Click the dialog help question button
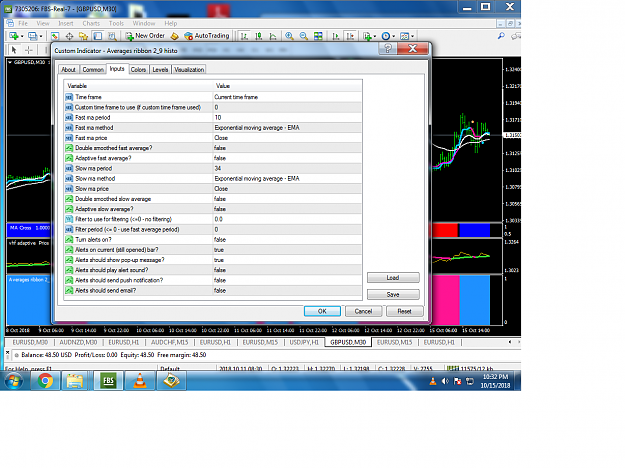 point(387,49)
